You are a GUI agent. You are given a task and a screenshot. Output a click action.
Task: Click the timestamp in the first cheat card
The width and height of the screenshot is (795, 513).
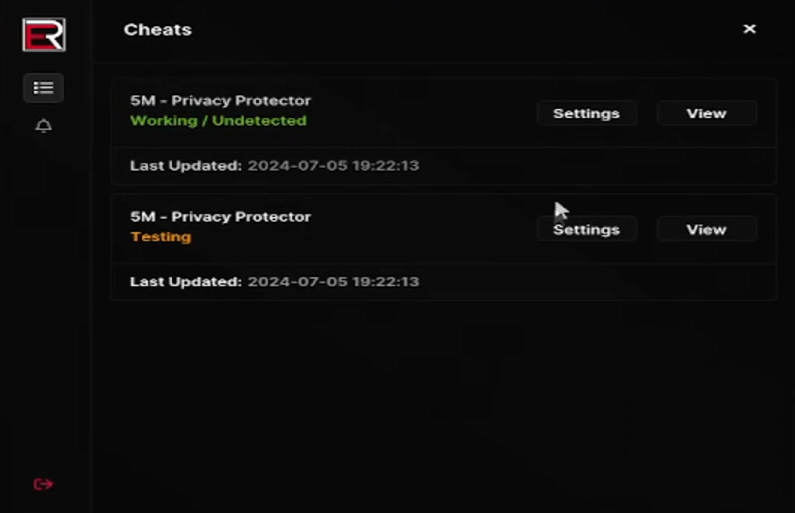(x=333, y=165)
